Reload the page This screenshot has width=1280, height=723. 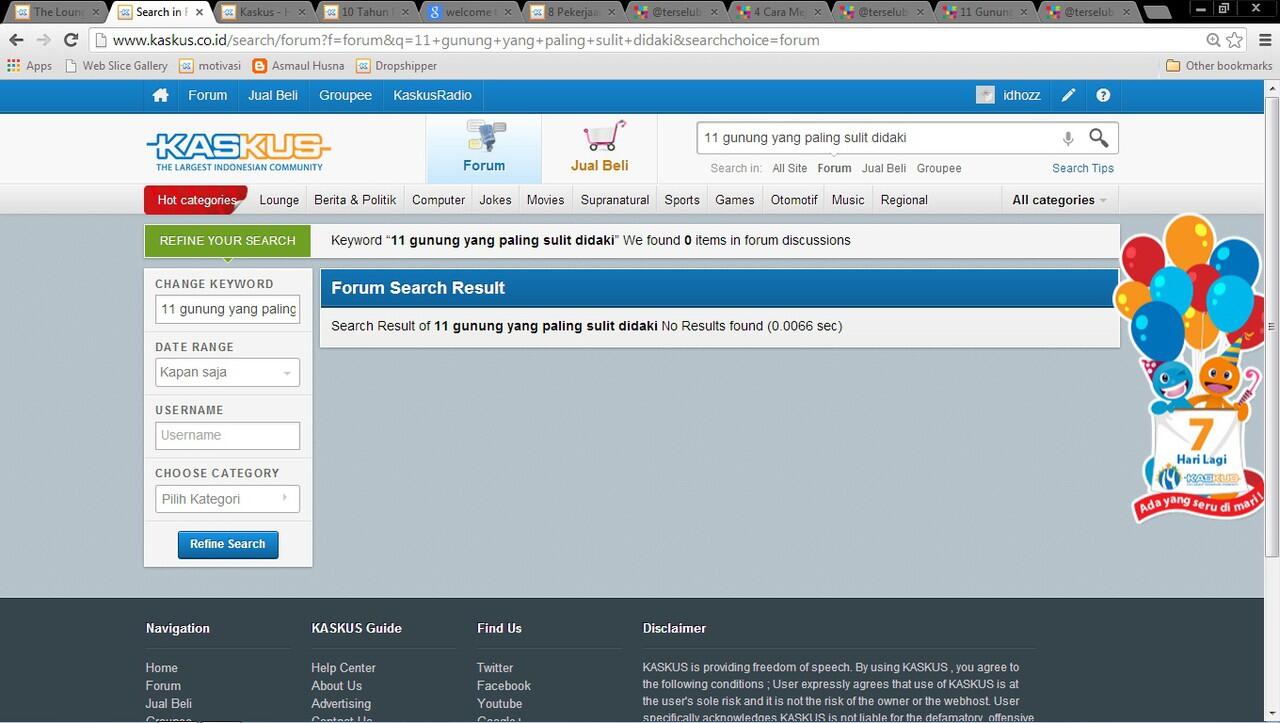click(x=70, y=40)
